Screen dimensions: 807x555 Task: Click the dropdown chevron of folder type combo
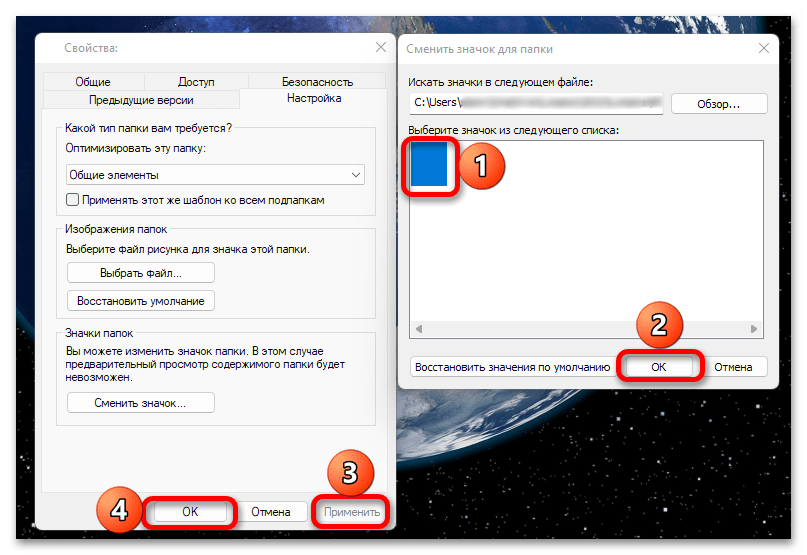(x=356, y=175)
